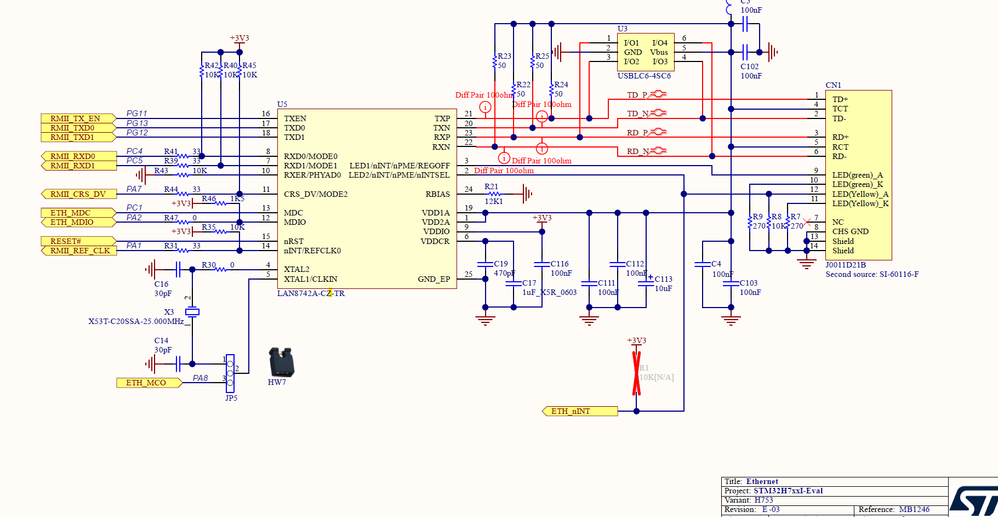Click the RBIAS pin label on U5
The image size is (998, 517).
point(437,194)
